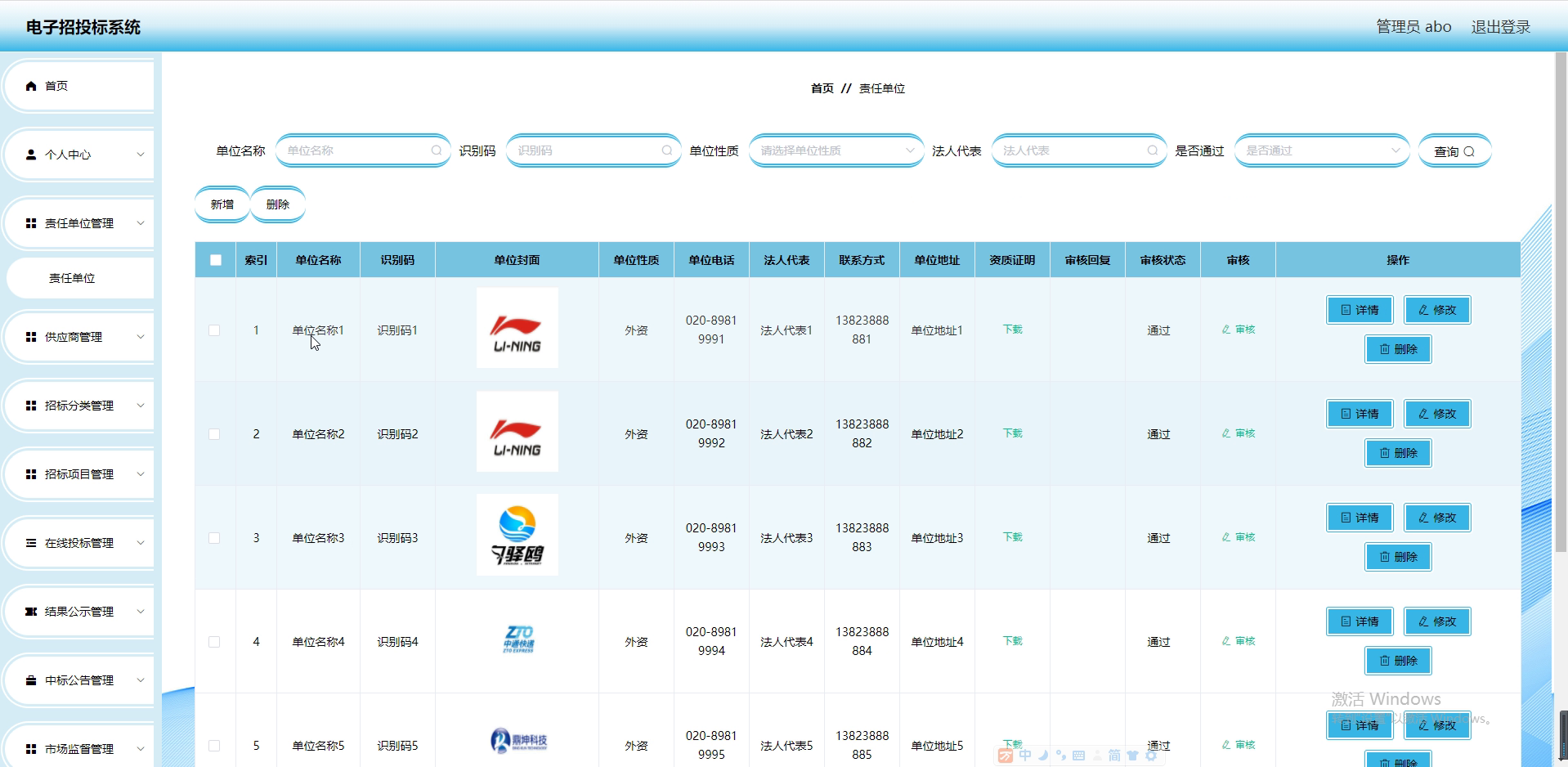Open the 单位性质 dropdown
The height and width of the screenshot is (767, 1568).
[x=836, y=150]
